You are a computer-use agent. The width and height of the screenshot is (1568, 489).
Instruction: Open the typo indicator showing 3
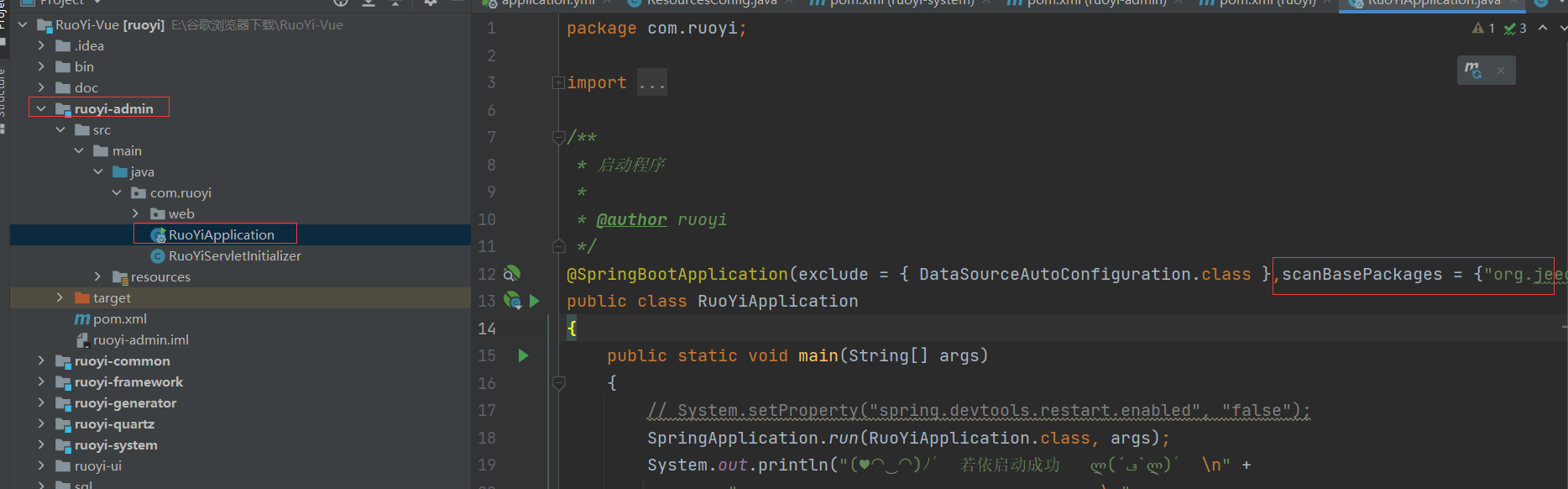pyautogui.click(x=1515, y=29)
